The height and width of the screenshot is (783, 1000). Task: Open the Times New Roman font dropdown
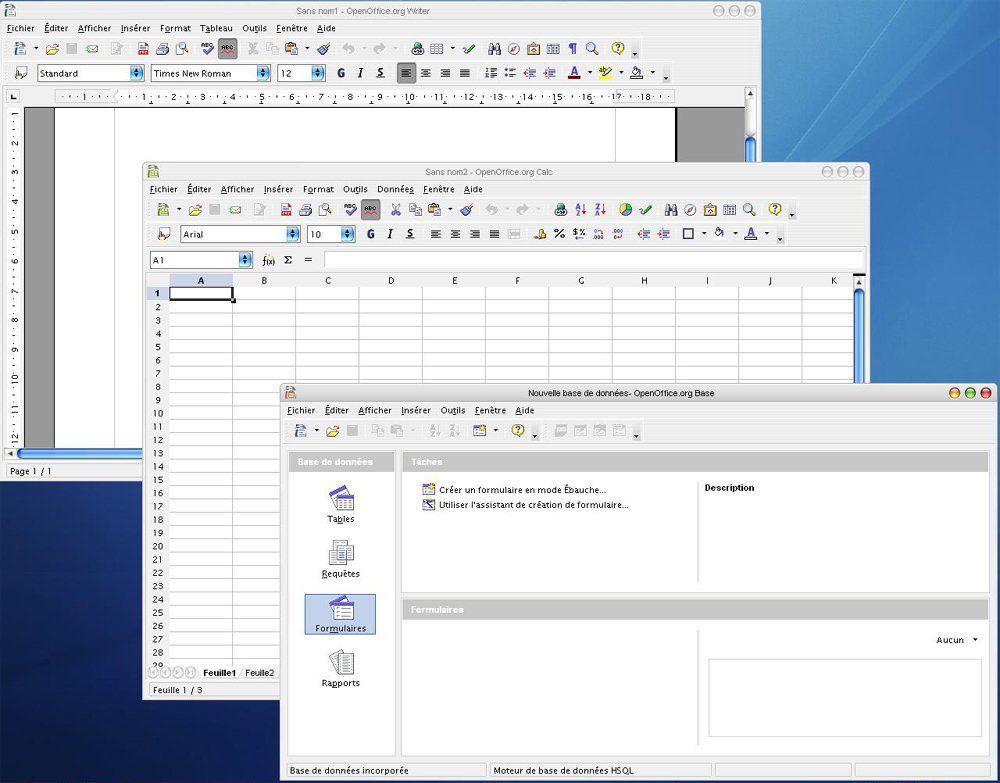click(x=263, y=73)
